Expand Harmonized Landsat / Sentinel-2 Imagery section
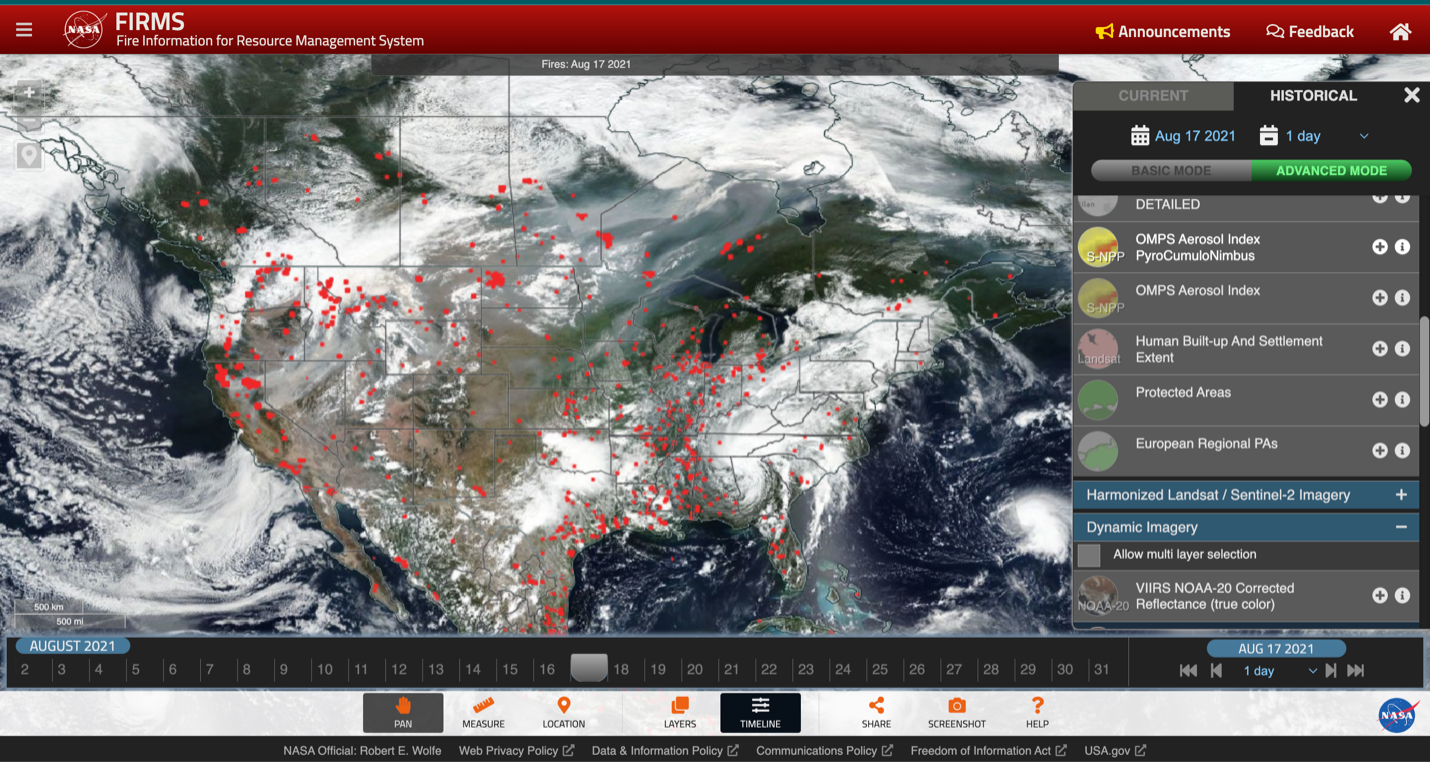1430x766 pixels. pyautogui.click(x=1401, y=494)
